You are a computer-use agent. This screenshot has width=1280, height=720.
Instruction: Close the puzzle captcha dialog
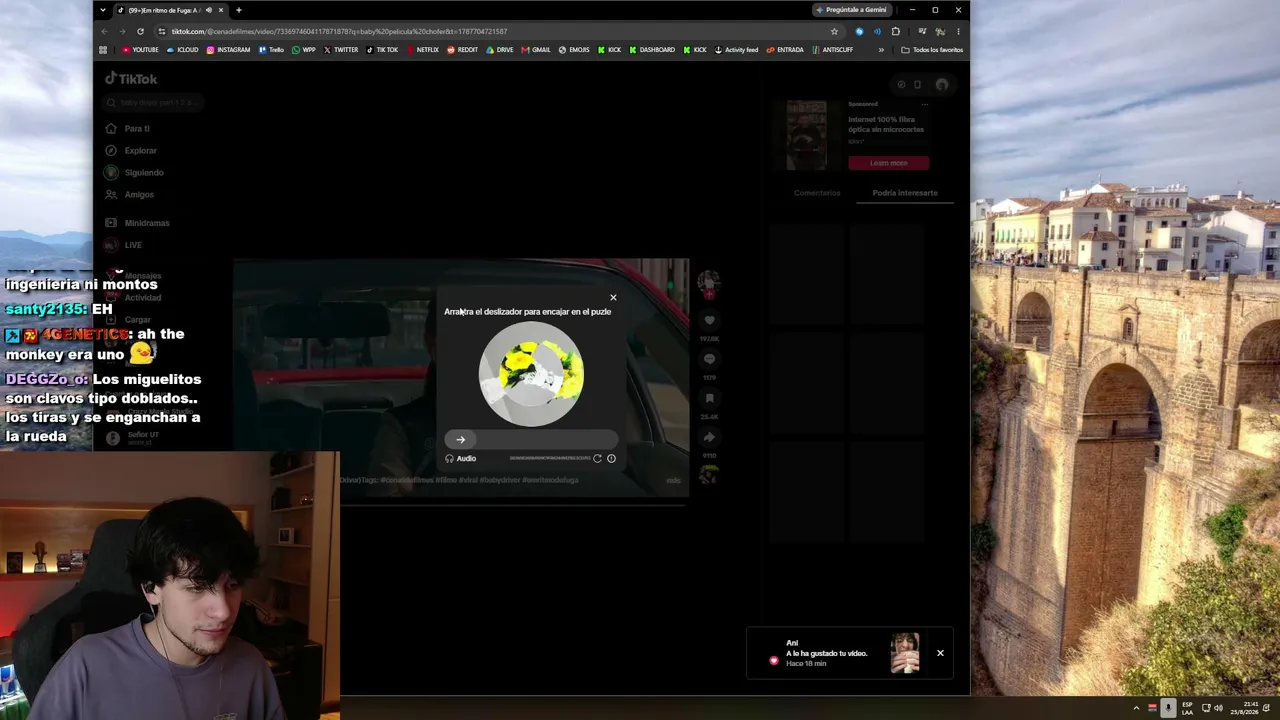(613, 297)
